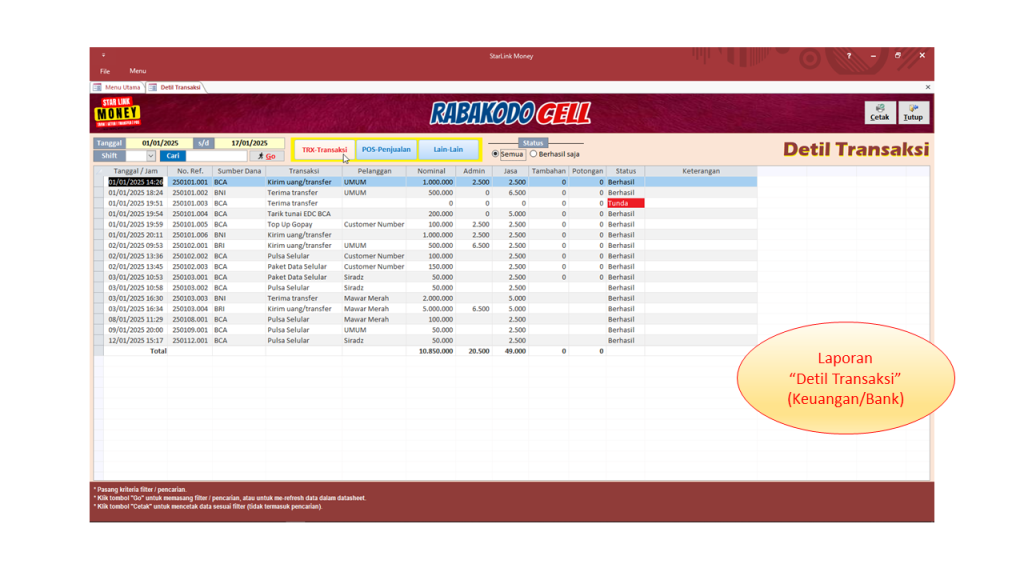Click the Cari search input field
Viewport: 1024px width, 576px height.
pyautogui.click(x=216, y=156)
